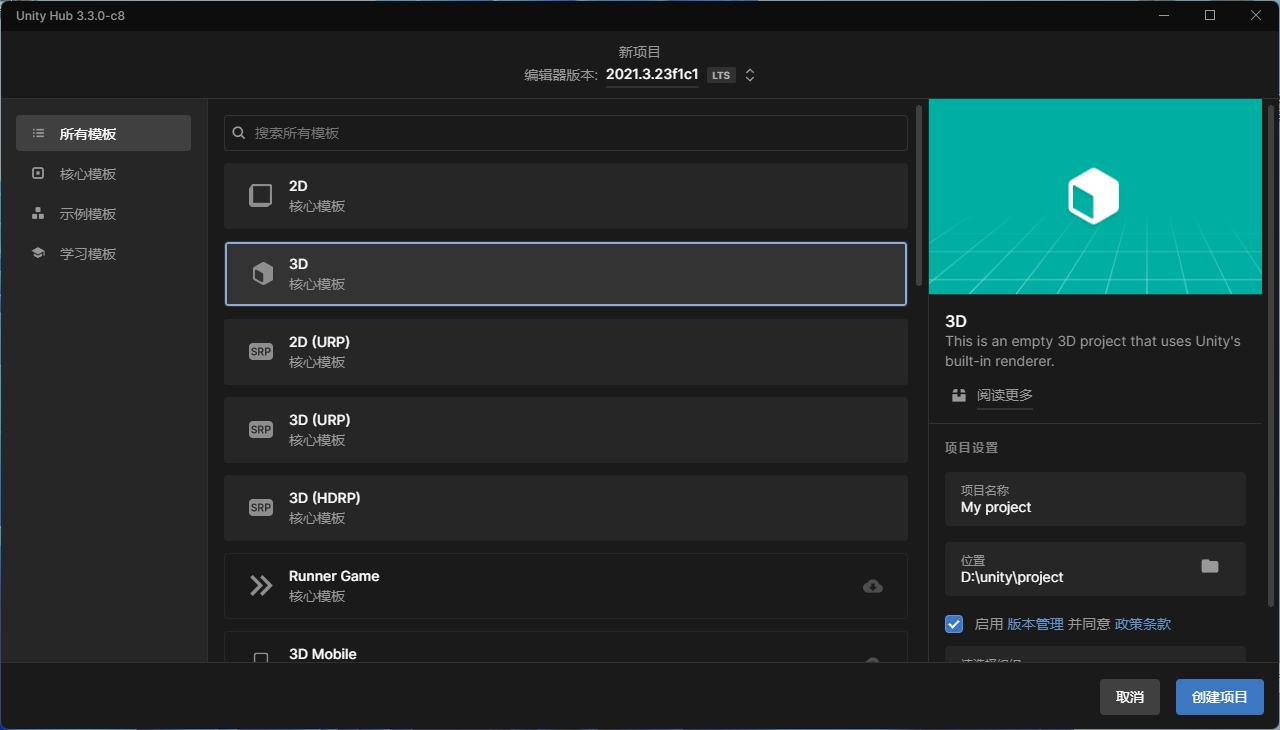Uncheck the 启用版本管理 checkbox

point(954,624)
